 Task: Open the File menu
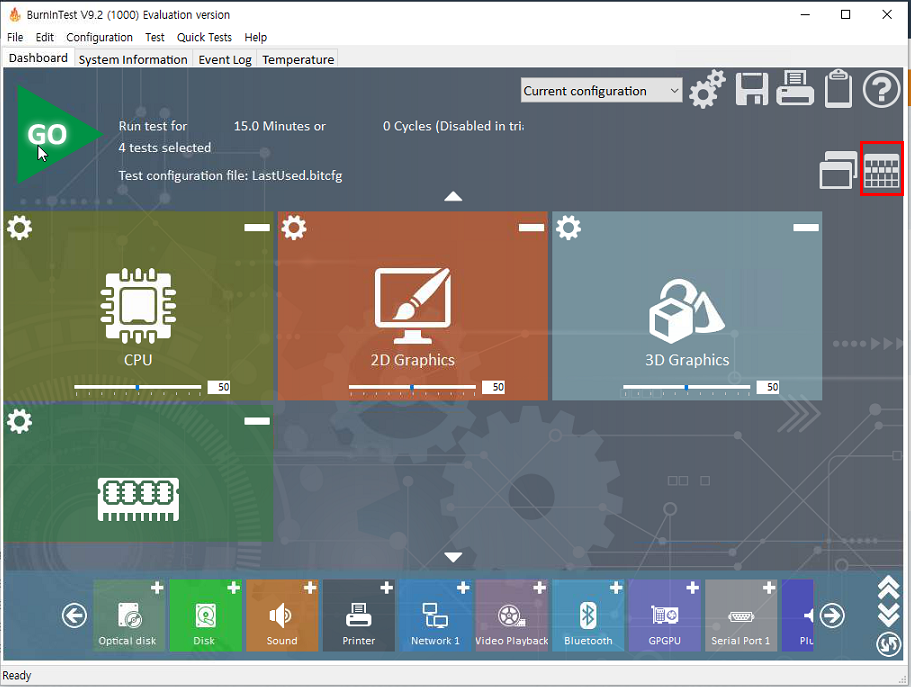(x=15, y=37)
